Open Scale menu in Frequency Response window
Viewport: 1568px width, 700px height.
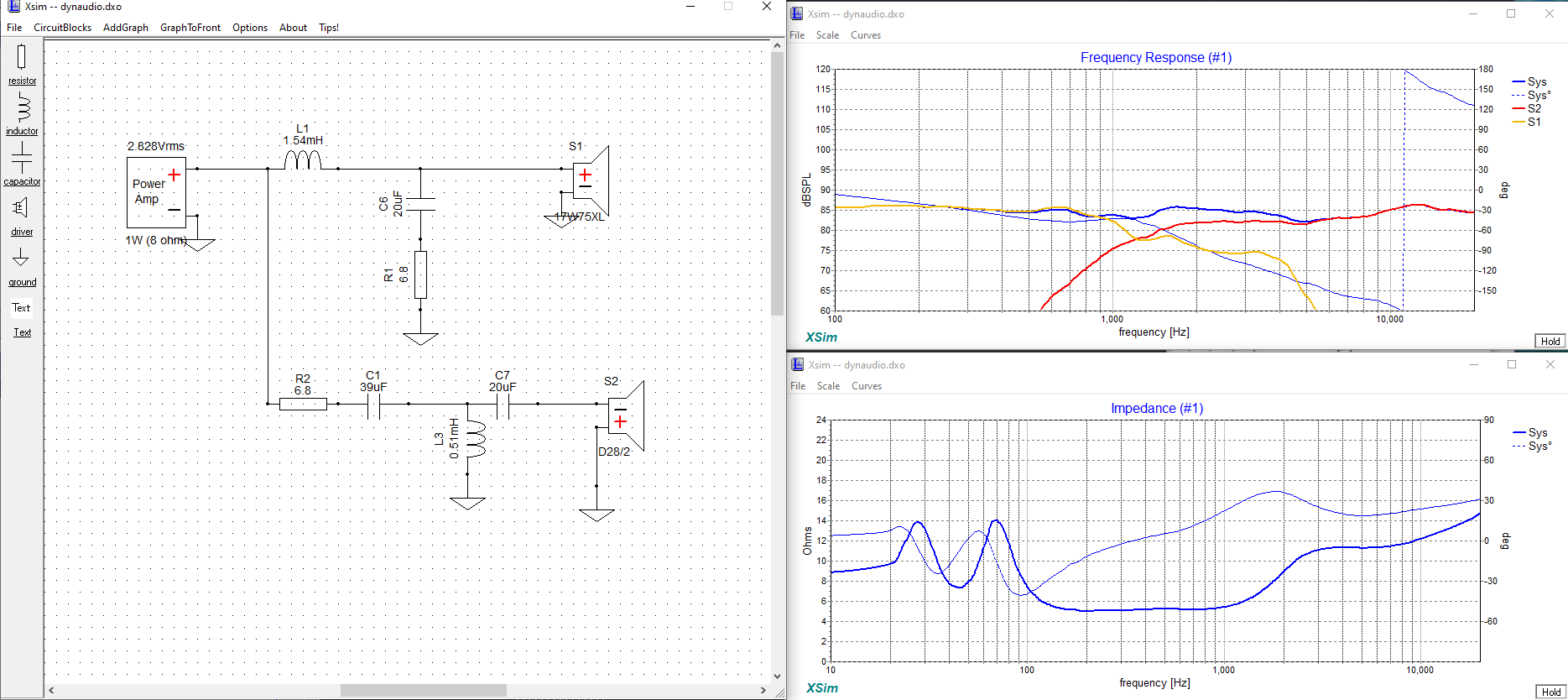click(827, 35)
